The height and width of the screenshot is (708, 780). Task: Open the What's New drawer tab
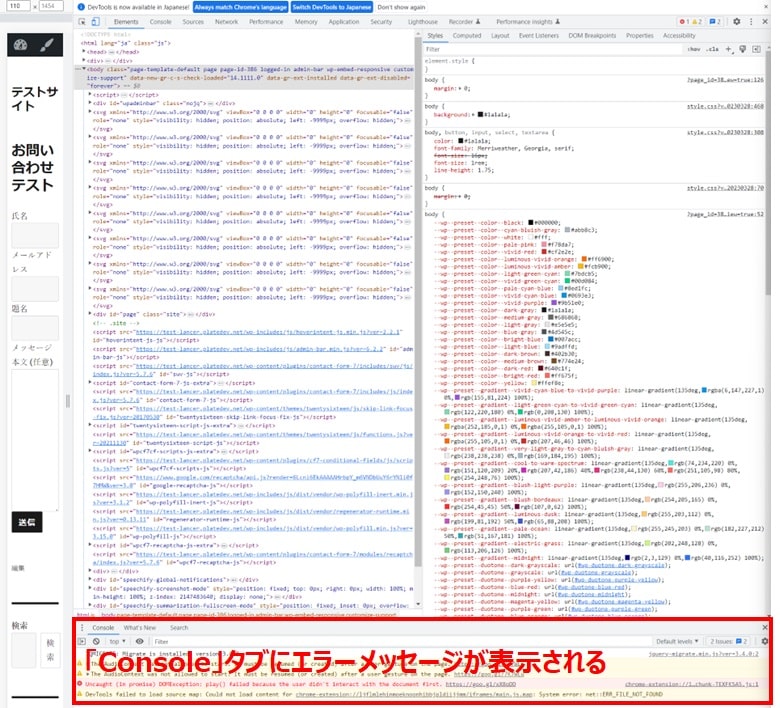(140, 628)
